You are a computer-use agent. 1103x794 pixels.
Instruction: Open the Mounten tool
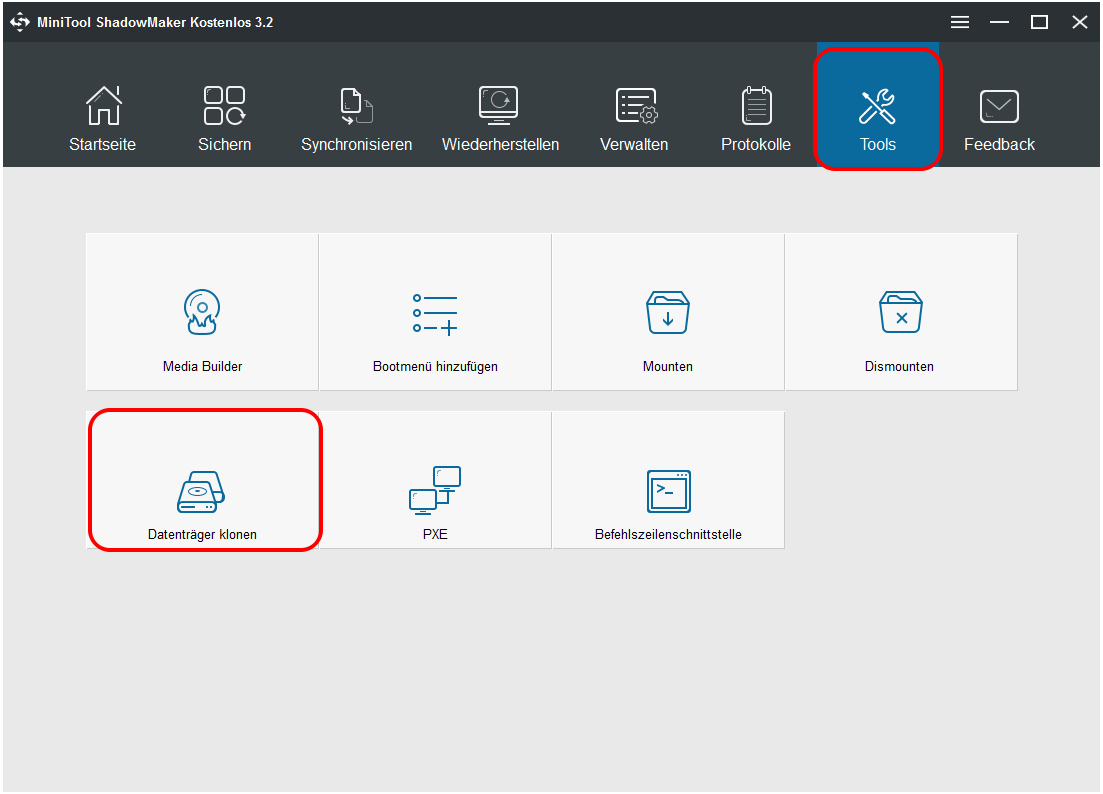667,312
